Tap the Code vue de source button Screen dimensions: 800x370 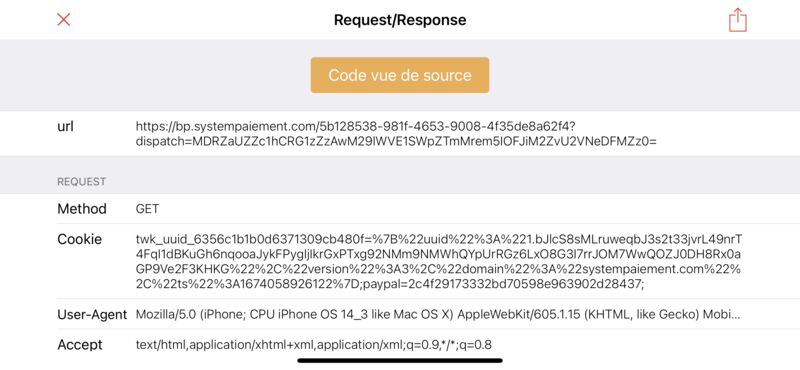(x=399, y=75)
